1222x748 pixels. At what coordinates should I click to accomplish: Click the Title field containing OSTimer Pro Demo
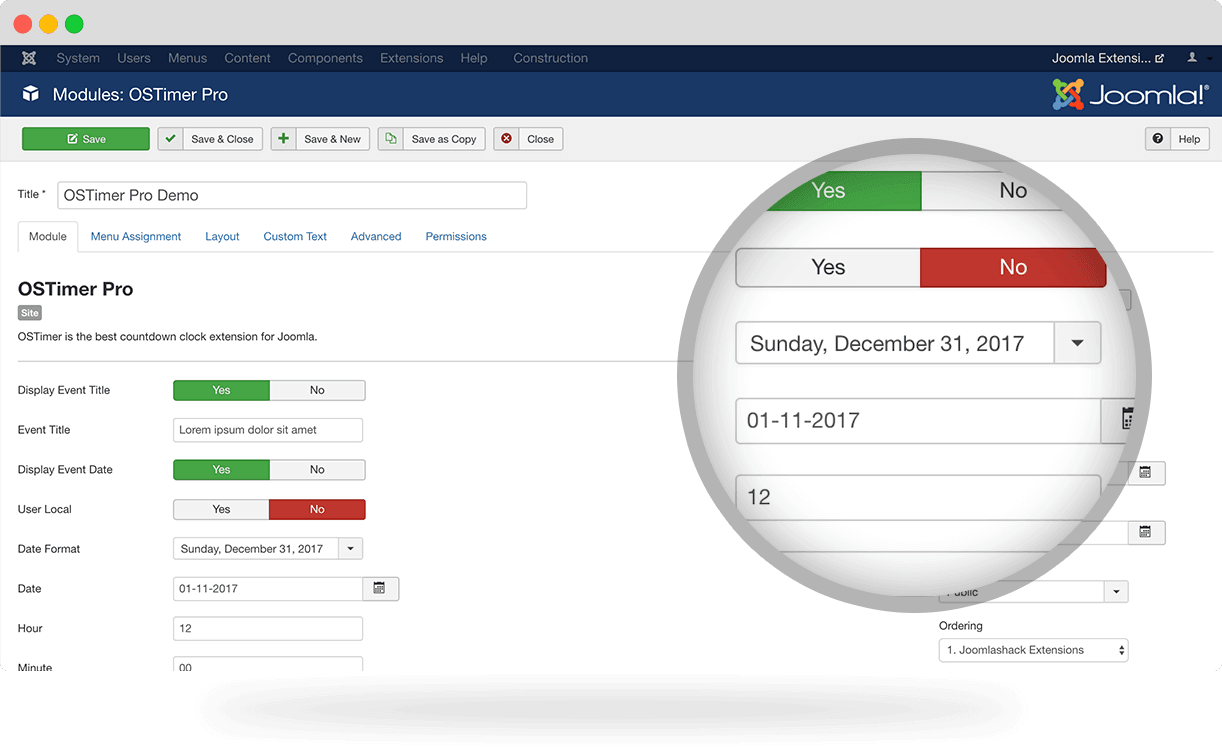click(292, 195)
